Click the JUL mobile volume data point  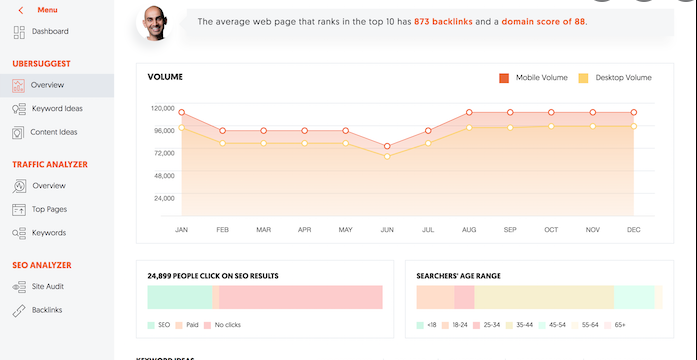coord(428,131)
